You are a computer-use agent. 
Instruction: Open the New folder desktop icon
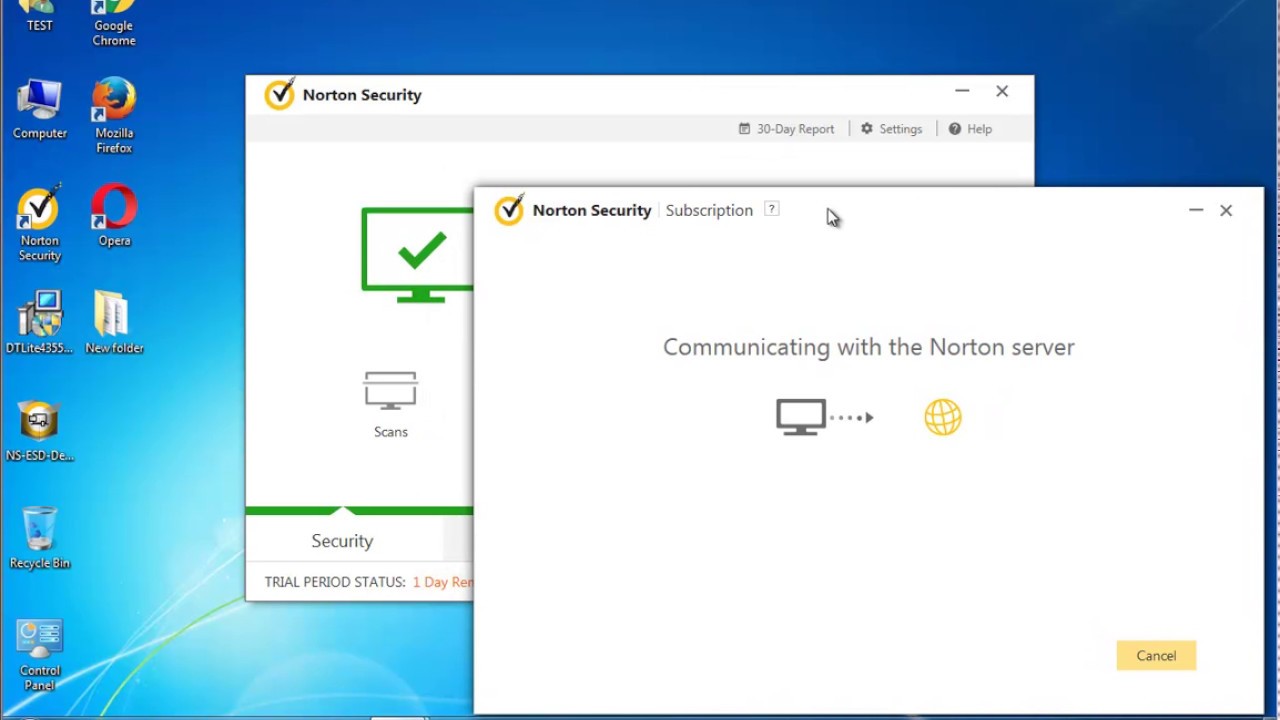pyautogui.click(x=114, y=323)
